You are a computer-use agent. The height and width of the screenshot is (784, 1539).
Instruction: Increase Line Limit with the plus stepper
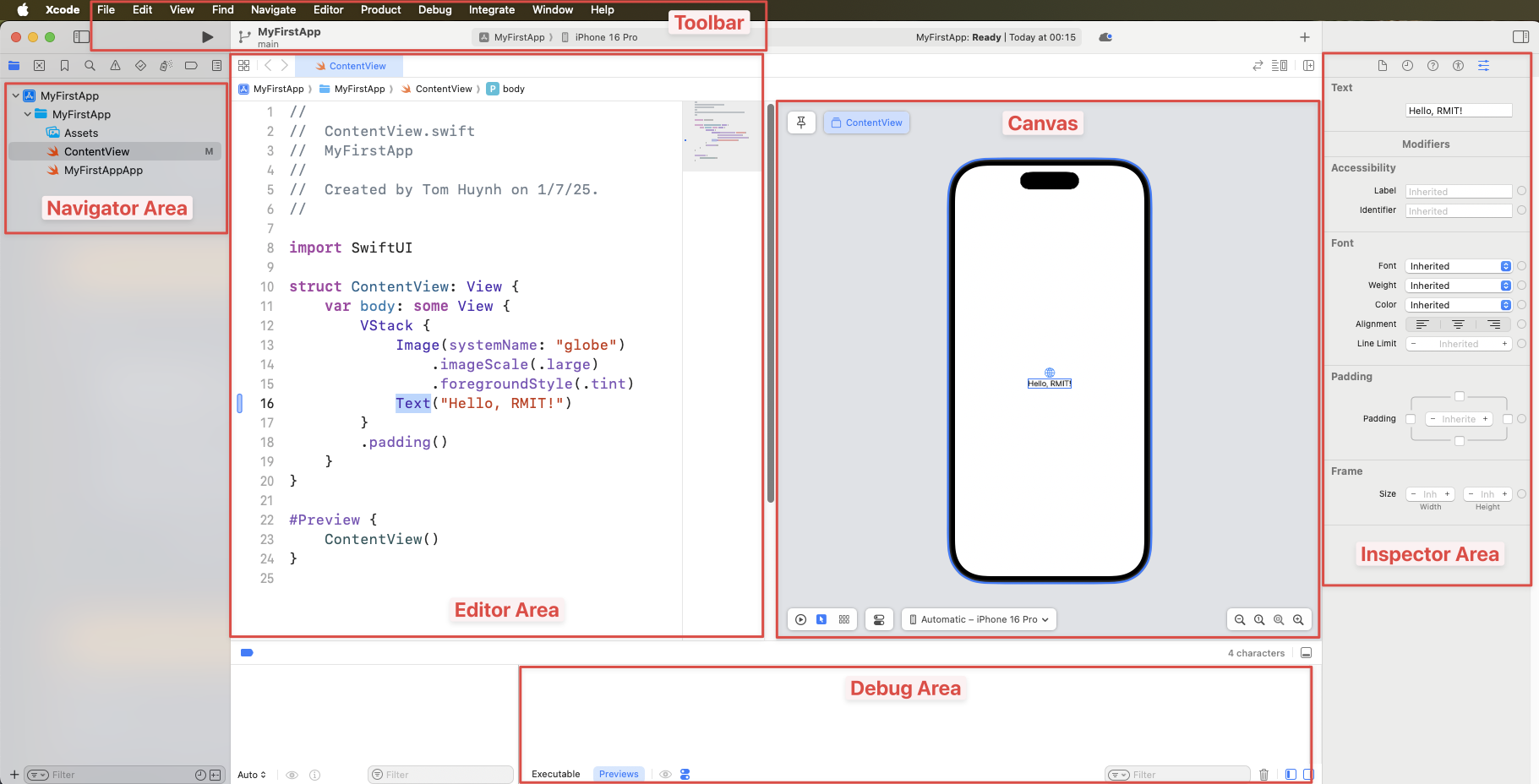pyautogui.click(x=1504, y=344)
